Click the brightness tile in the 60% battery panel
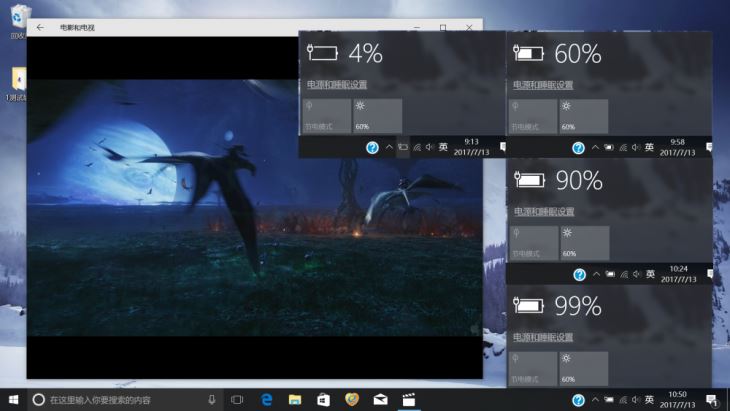The width and height of the screenshot is (730, 411). point(584,116)
